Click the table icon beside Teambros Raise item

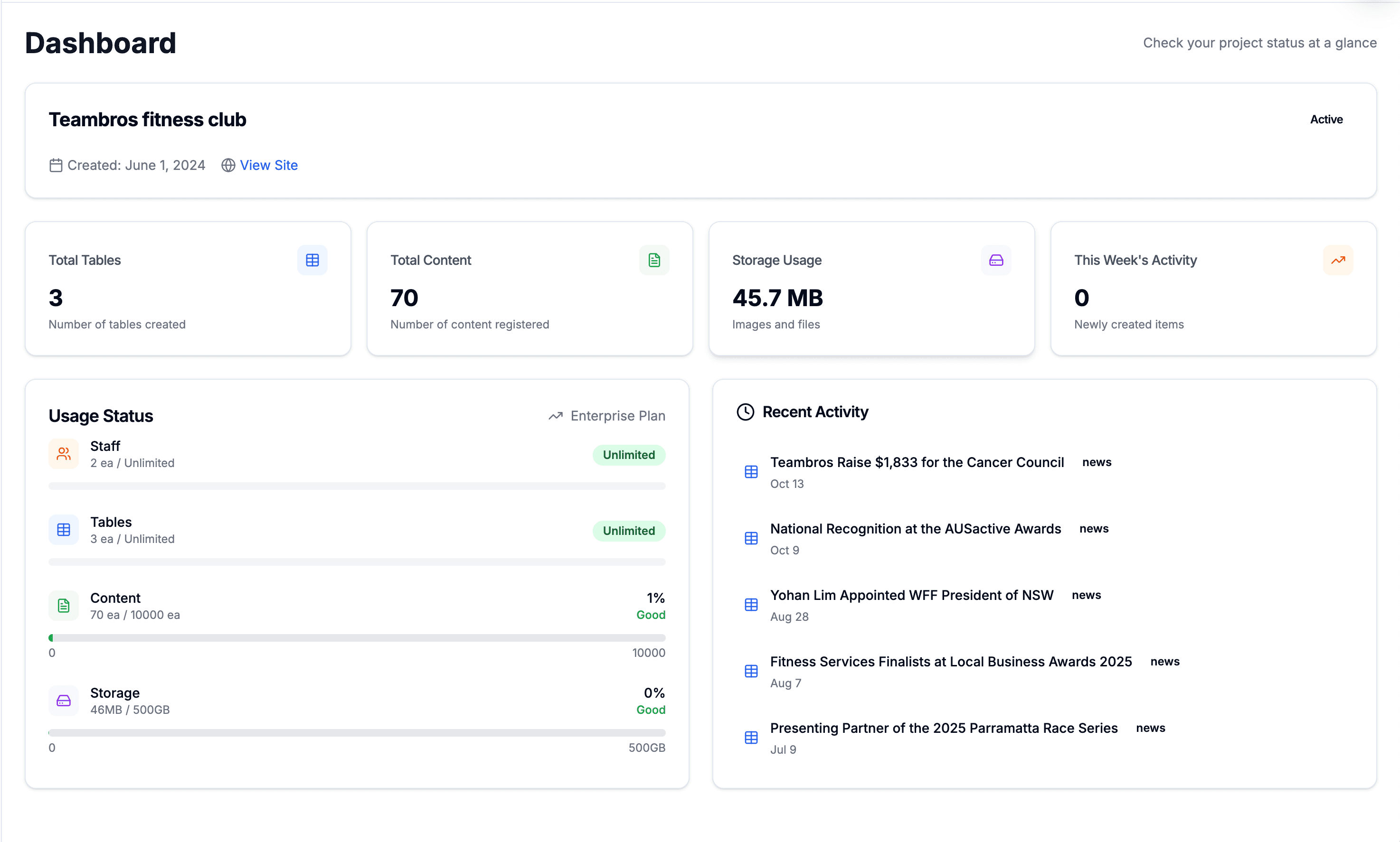(750, 471)
